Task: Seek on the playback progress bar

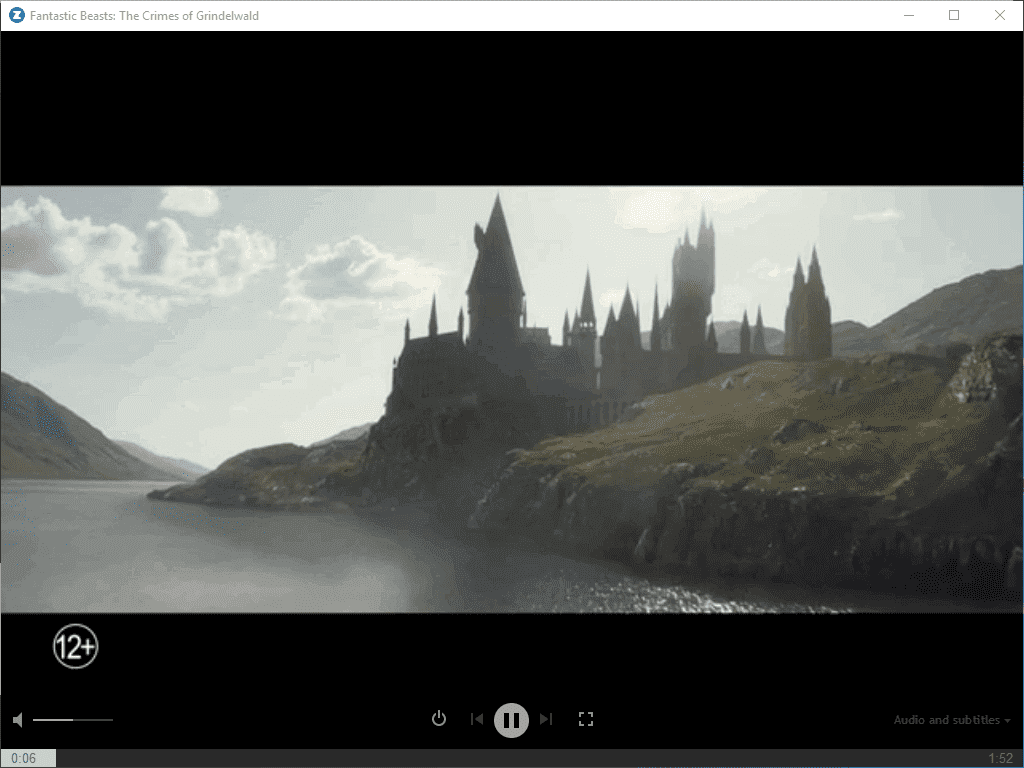Action: pos(512,758)
